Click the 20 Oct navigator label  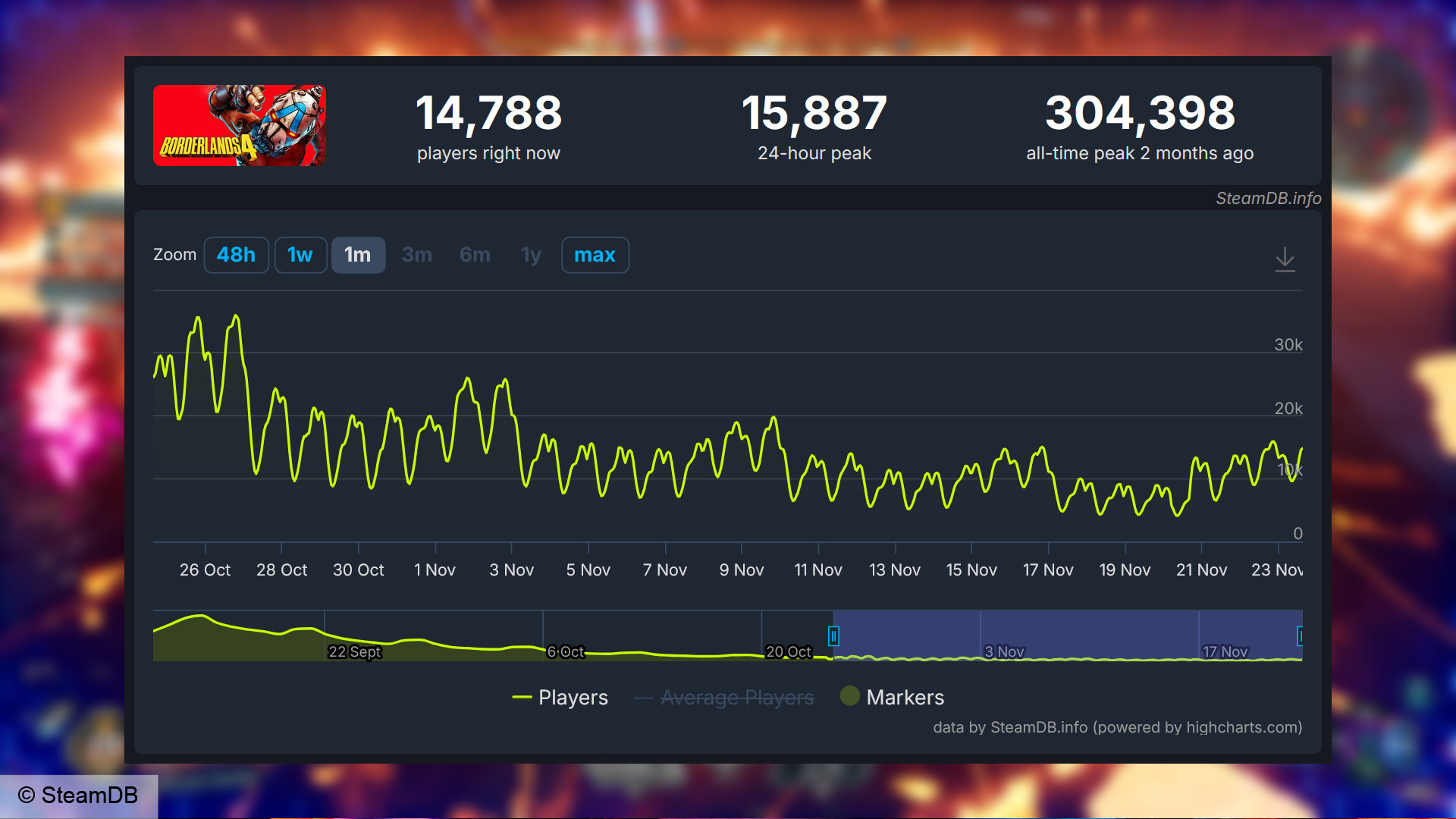(789, 651)
